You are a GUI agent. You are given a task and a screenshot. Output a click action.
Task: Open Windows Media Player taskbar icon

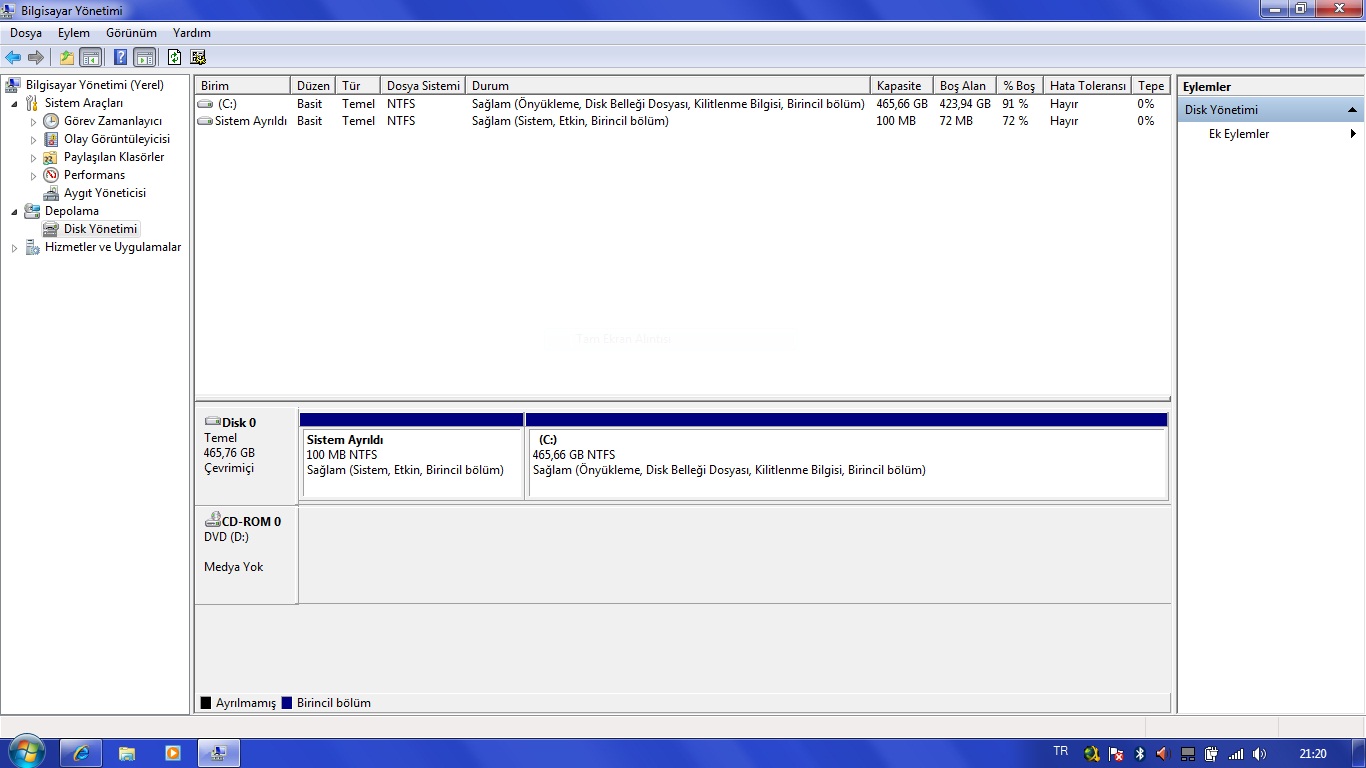[172, 753]
